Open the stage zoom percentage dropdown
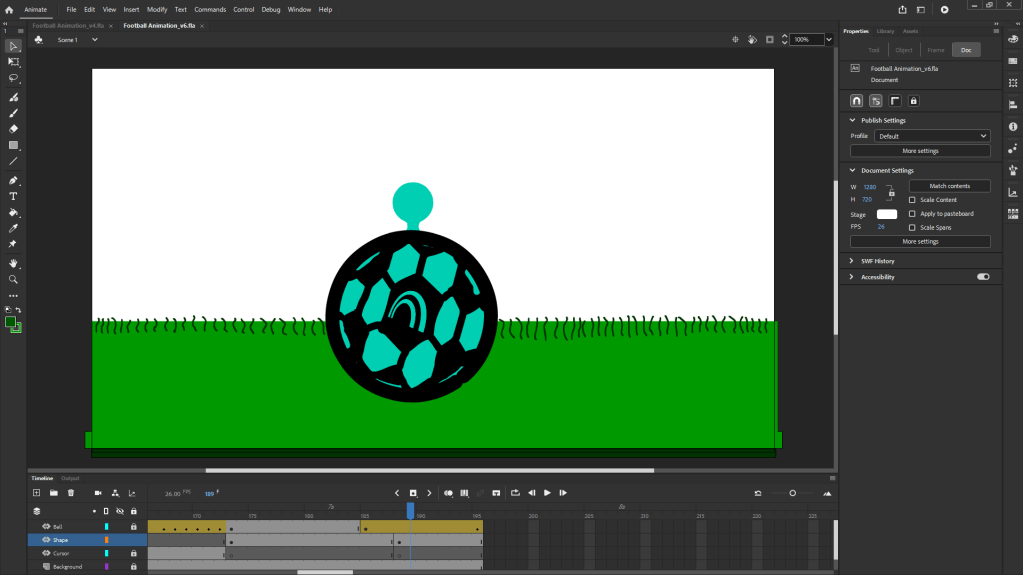Viewport: 1023px width, 575px height. [x=829, y=40]
